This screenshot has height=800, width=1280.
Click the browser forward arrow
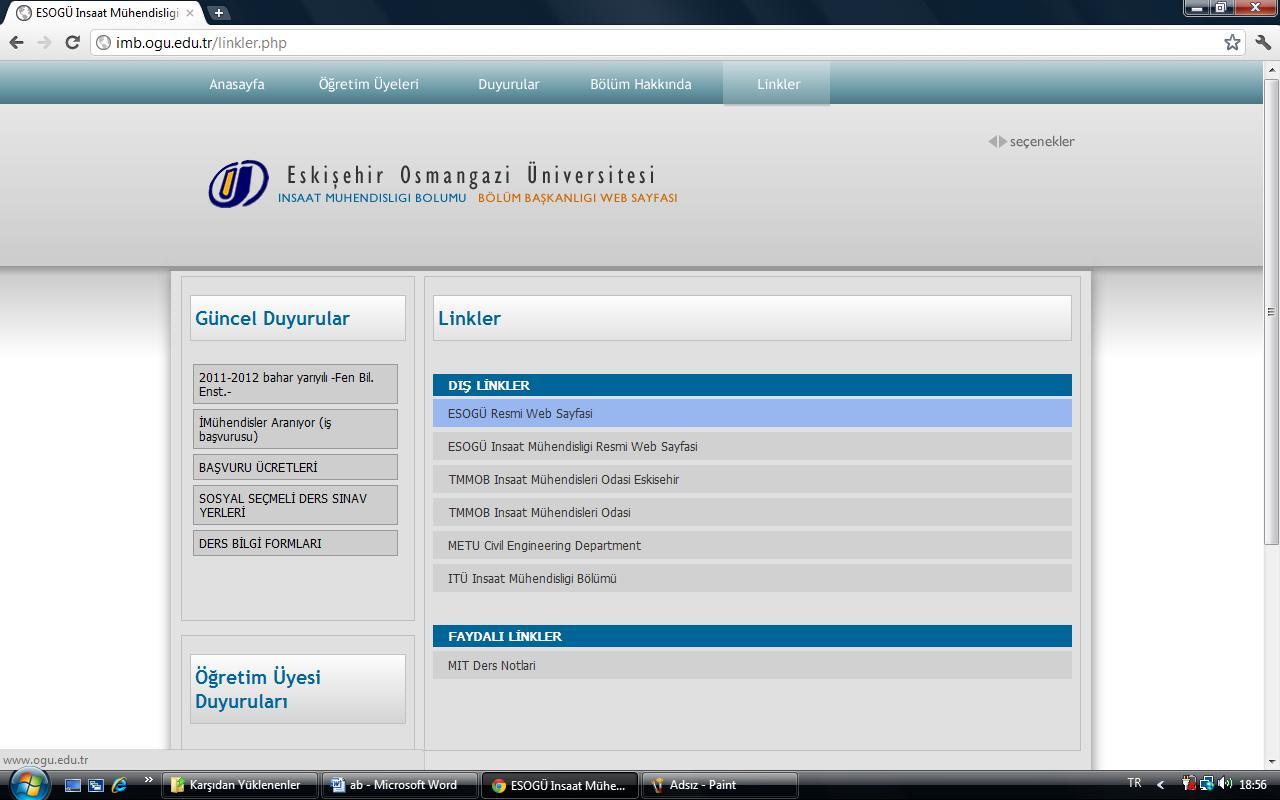pos(44,42)
